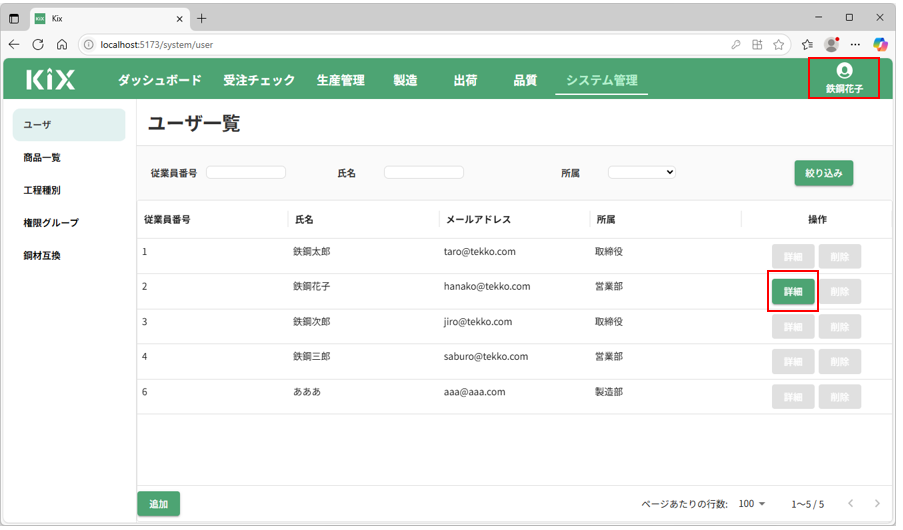Open tab actions menu icon
Screen dimensions: 903x530
pyautogui.click(x=14, y=18)
